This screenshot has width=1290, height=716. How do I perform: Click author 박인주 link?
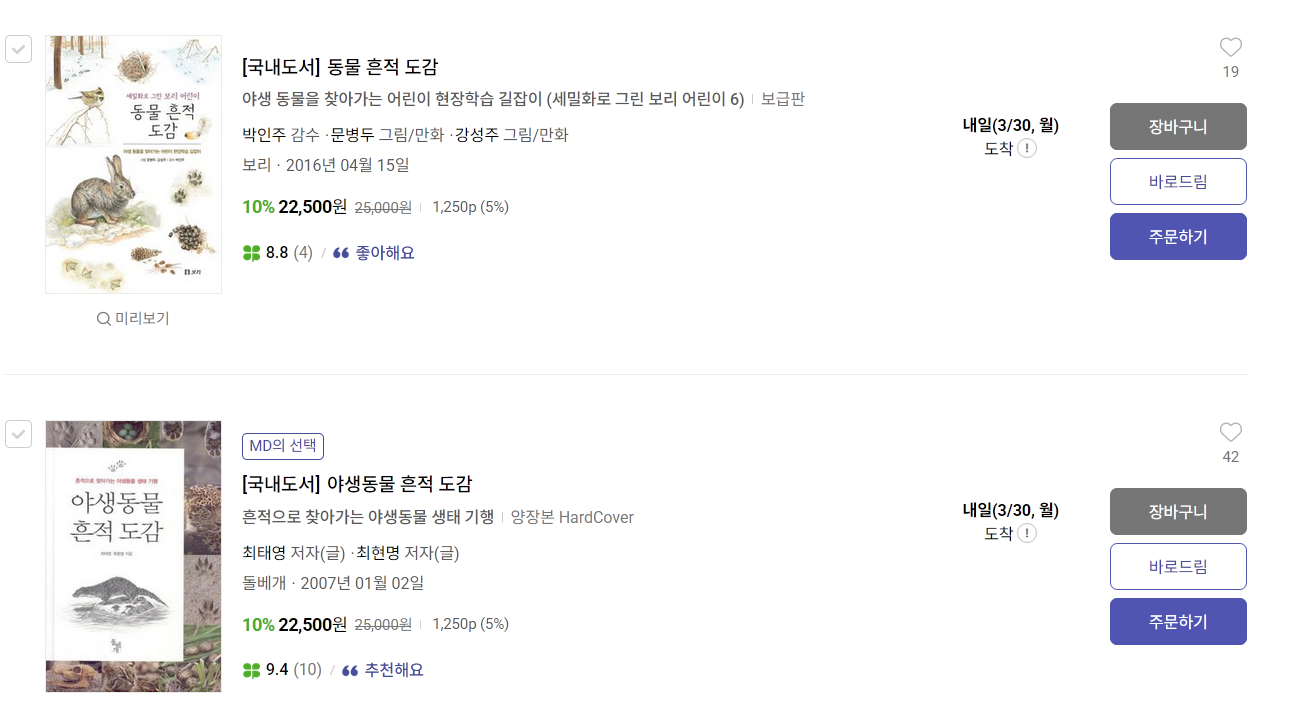264,135
